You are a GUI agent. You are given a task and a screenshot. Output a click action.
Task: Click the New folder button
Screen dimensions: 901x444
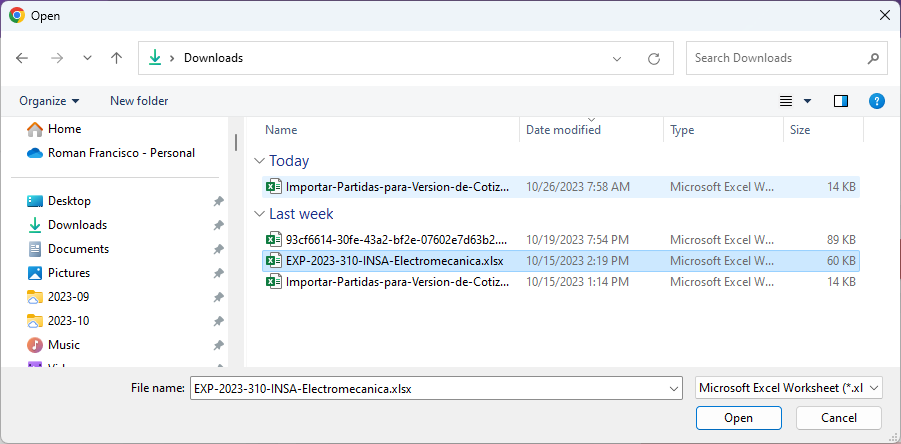(x=139, y=101)
